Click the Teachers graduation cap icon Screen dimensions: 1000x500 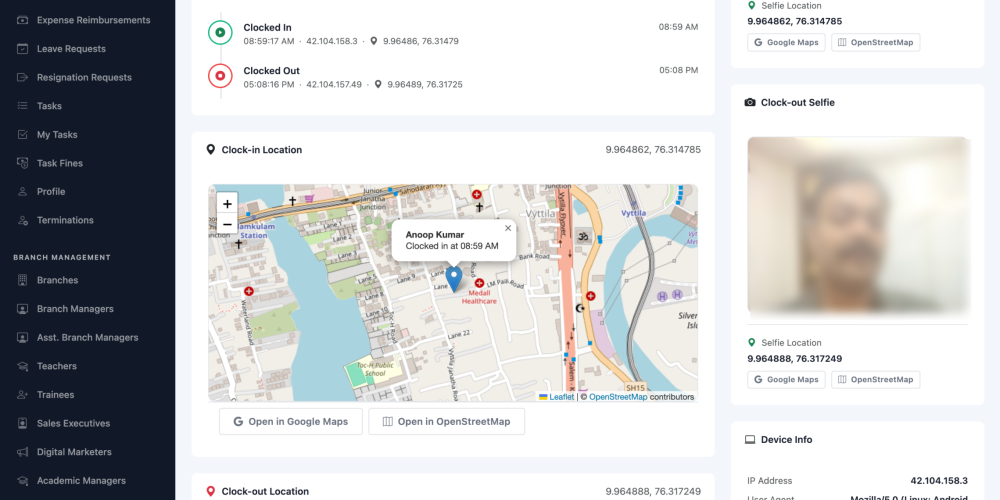[x=22, y=366]
